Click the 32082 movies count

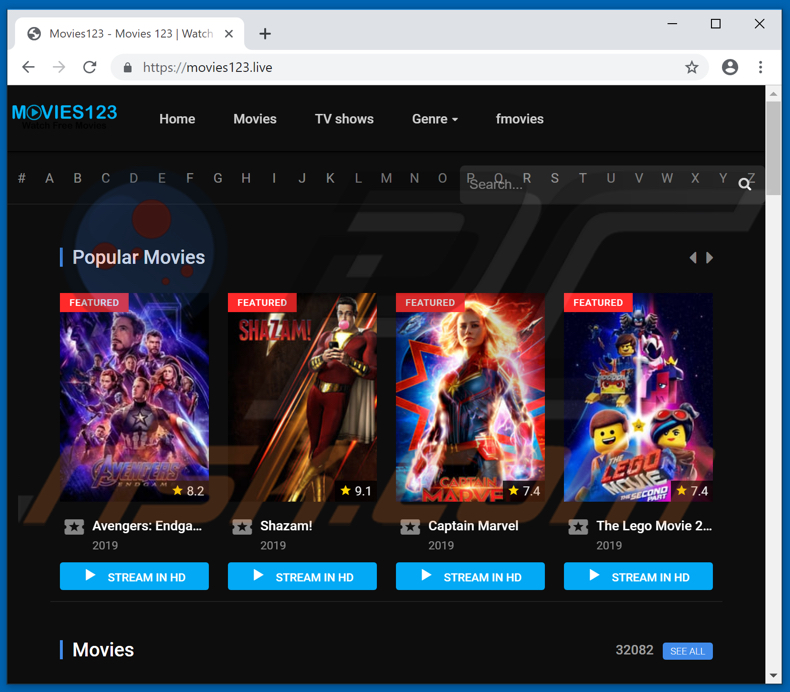tap(634, 650)
